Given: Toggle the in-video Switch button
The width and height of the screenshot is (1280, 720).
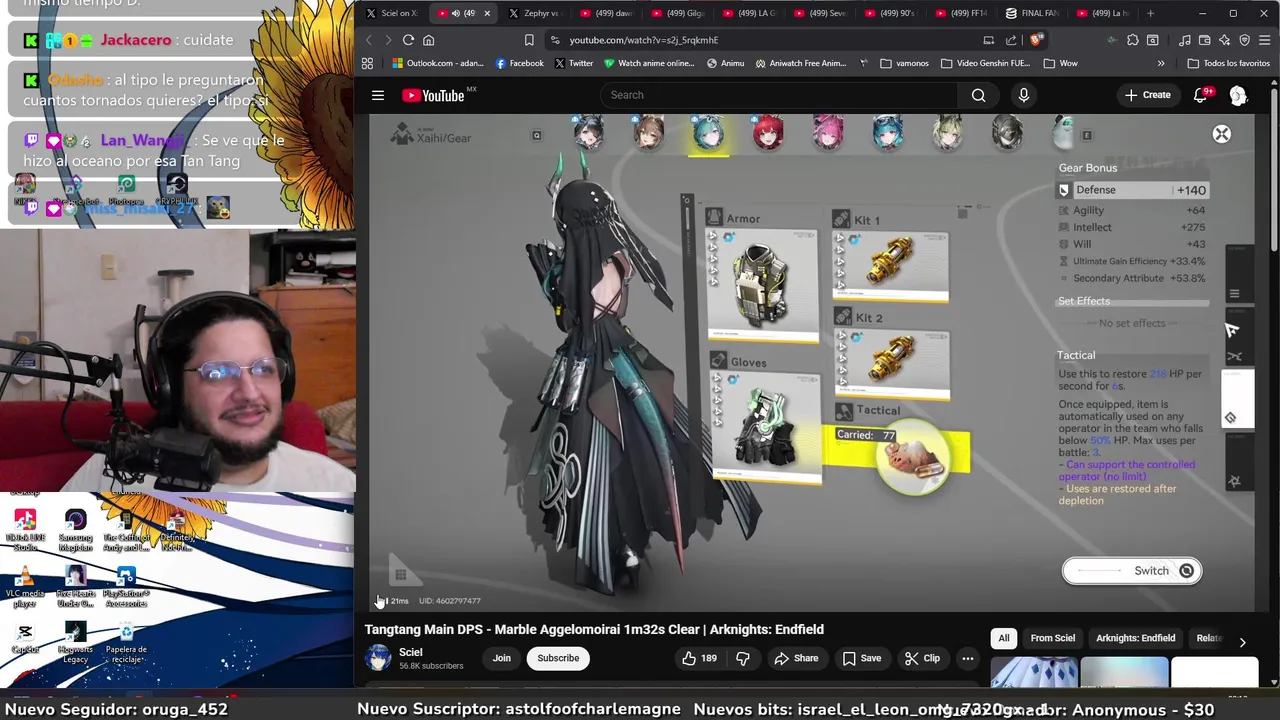Looking at the screenshot, I should pos(1131,571).
